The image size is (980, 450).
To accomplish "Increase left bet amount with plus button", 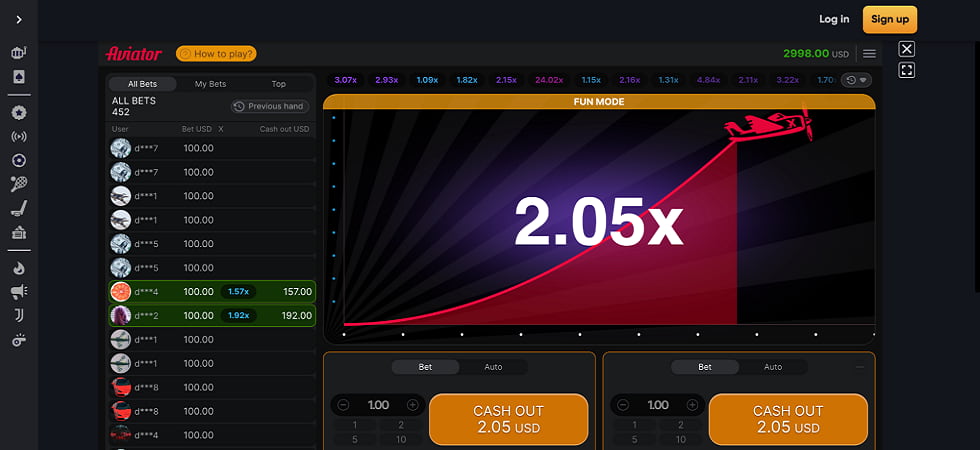I will (412, 405).
